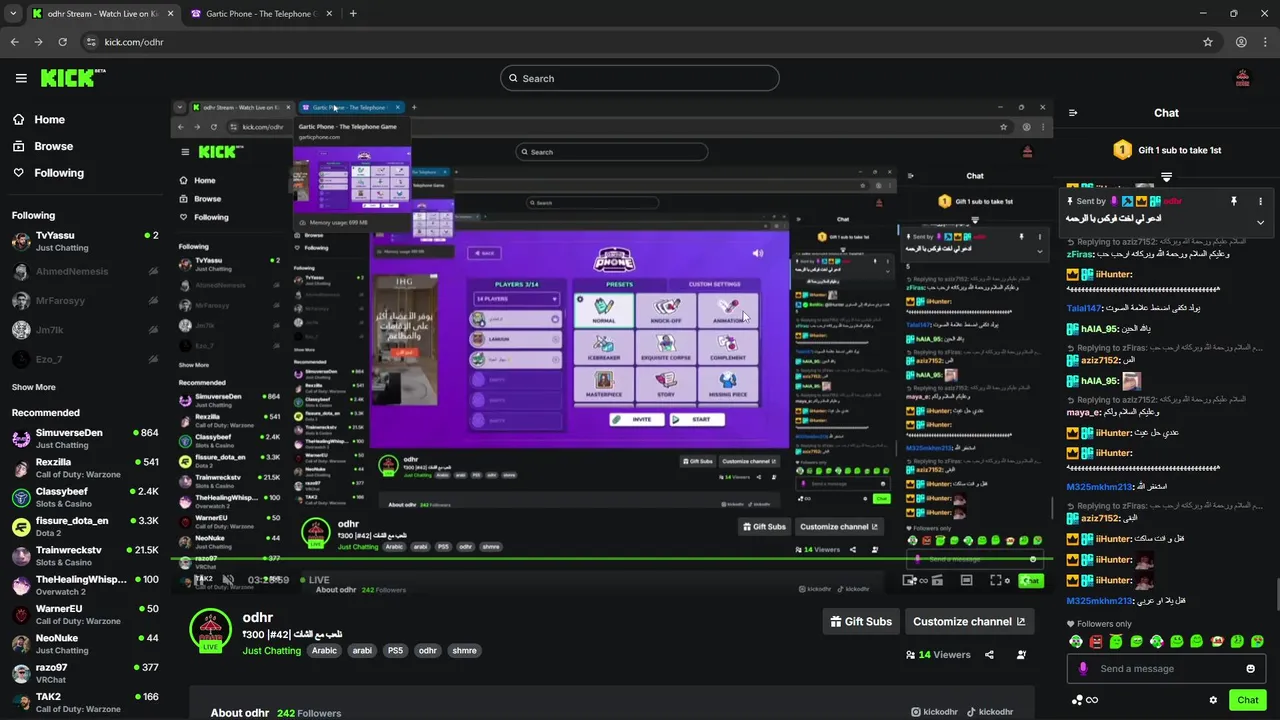1280x720 pixels.
Task: Click the PS5 tag under the stream title
Action: pos(395,650)
